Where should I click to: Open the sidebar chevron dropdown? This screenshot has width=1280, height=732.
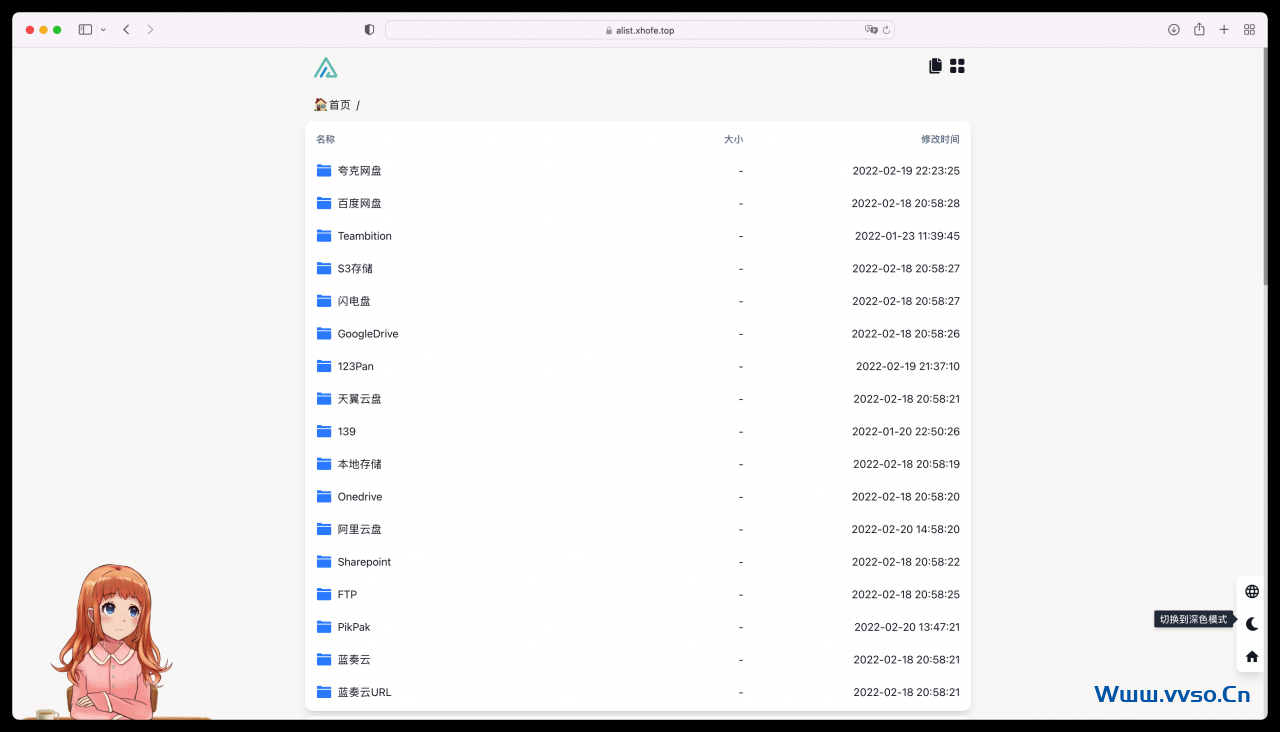click(103, 29)
